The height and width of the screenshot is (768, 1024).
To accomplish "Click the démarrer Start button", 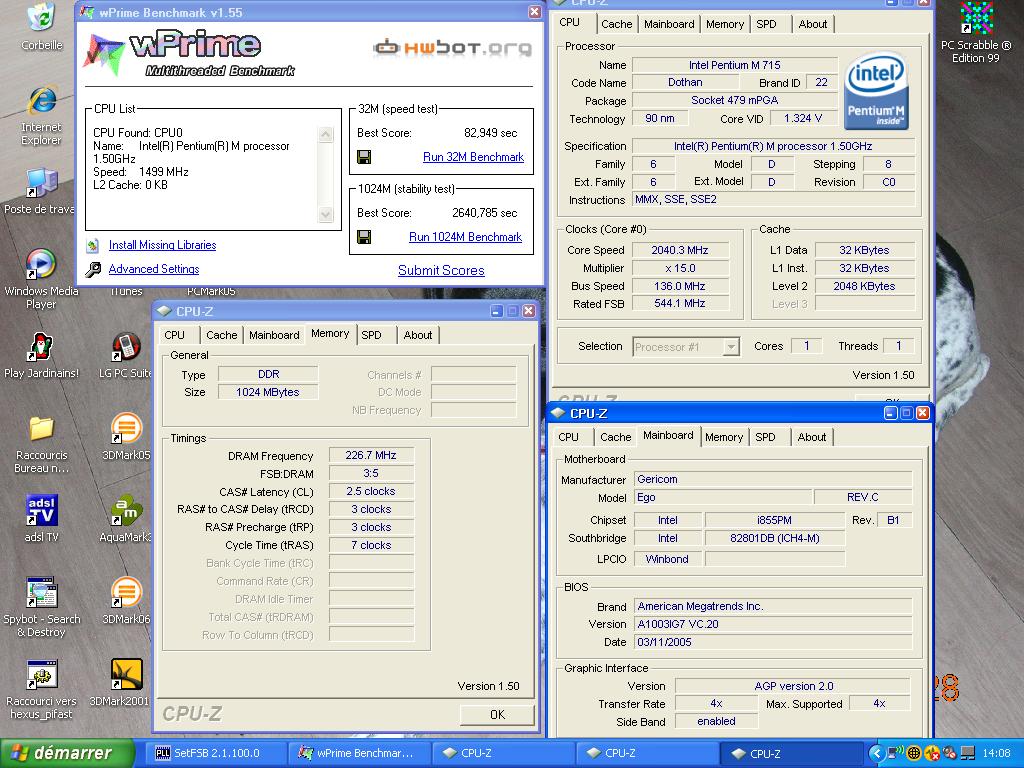I will (67, 753).
